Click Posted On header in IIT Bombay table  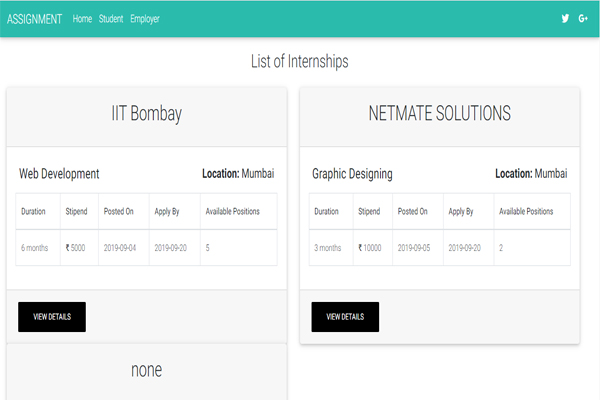pos(124,211)
